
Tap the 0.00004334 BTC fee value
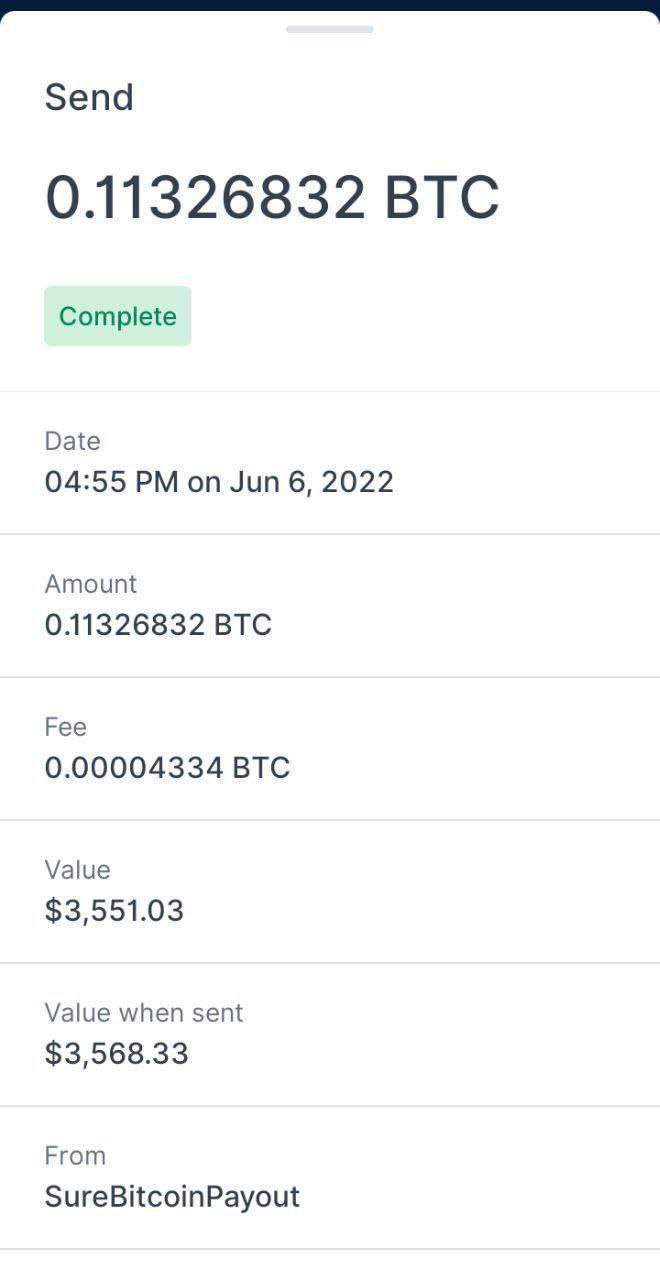point(167,768)
